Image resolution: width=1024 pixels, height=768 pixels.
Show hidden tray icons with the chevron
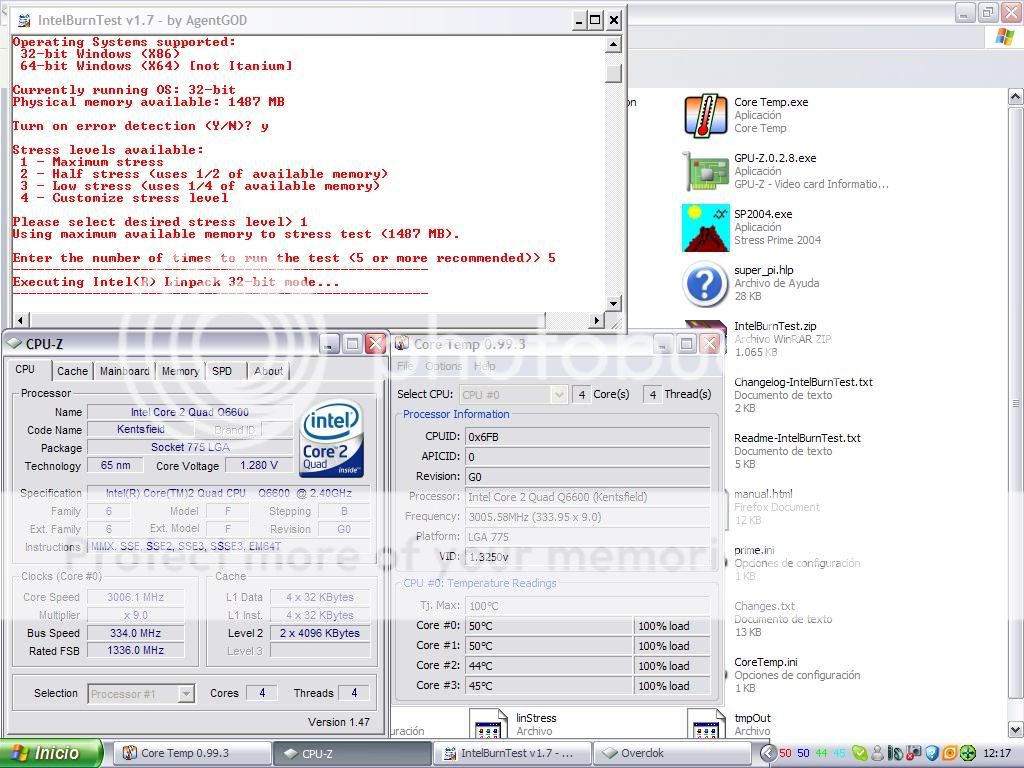click(x=768, y=754)
